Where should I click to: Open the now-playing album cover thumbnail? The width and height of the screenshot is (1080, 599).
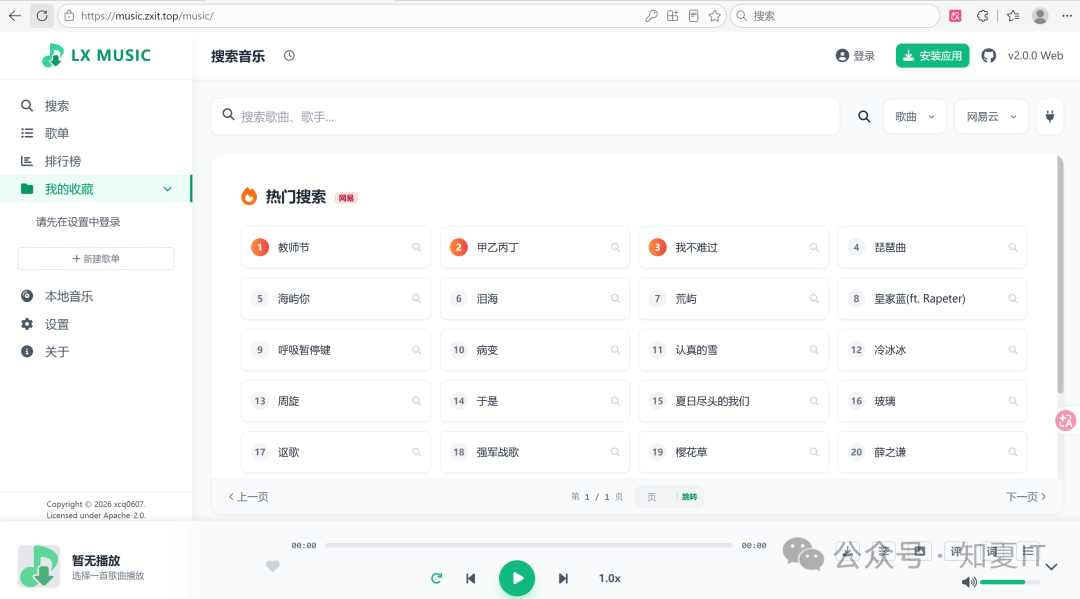(x=39, y=566)
